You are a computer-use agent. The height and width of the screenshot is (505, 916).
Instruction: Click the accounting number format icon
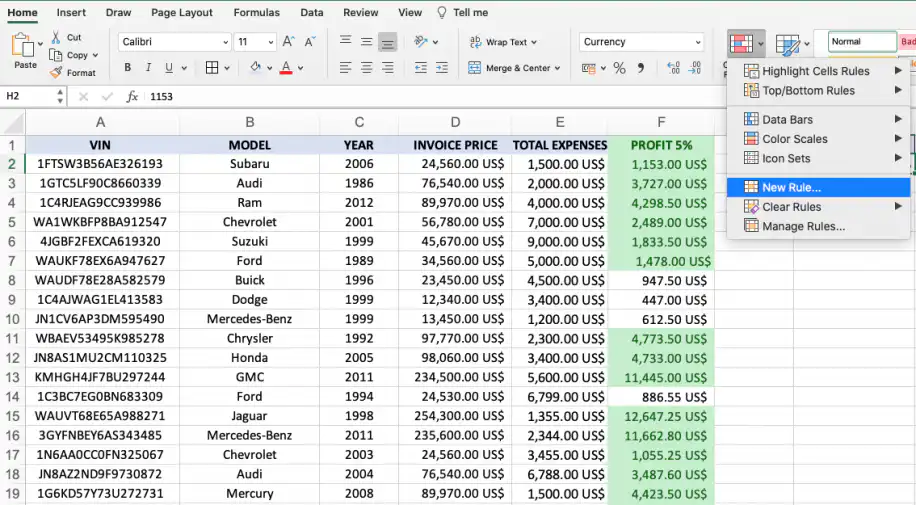(589, 68)
